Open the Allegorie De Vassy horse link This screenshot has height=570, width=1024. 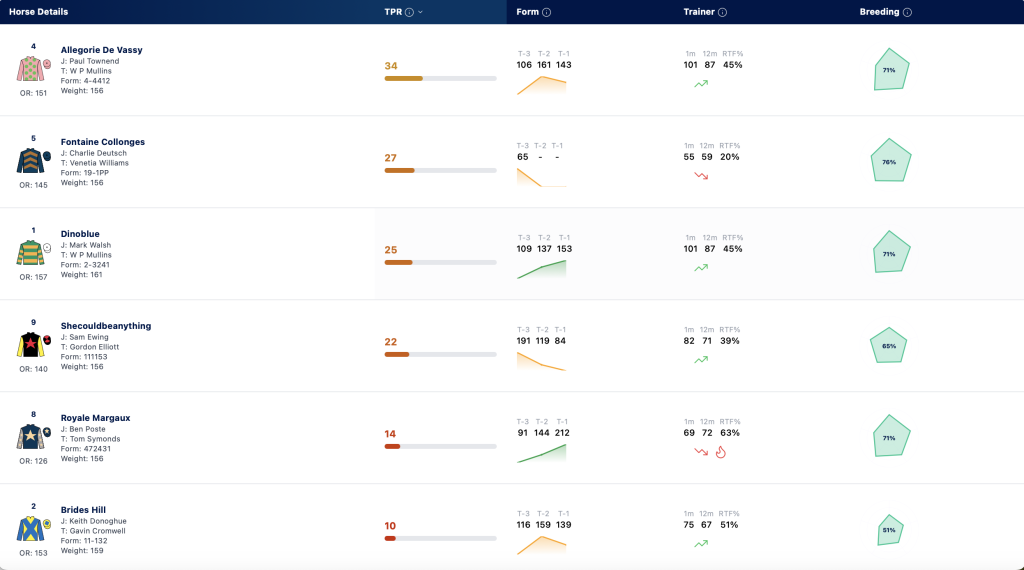101,50
